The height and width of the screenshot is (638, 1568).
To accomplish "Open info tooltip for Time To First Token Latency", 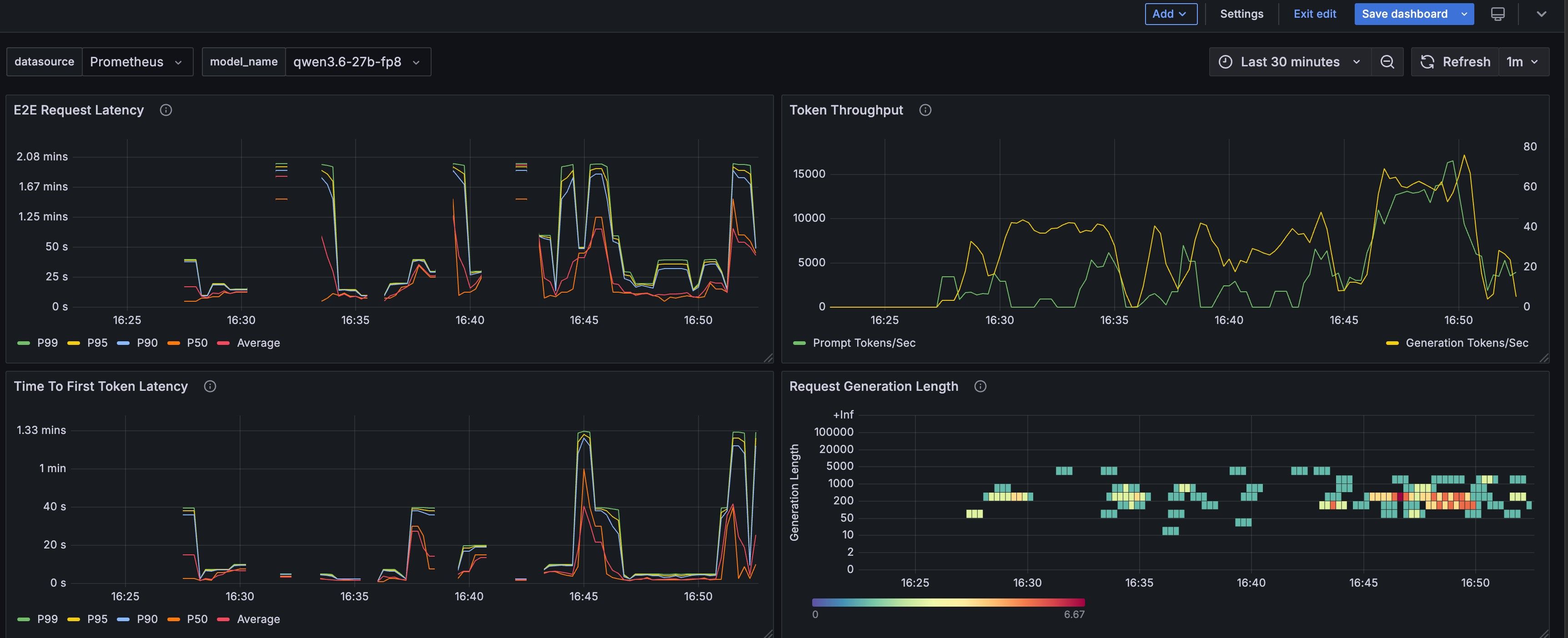I will click(210, 386).
